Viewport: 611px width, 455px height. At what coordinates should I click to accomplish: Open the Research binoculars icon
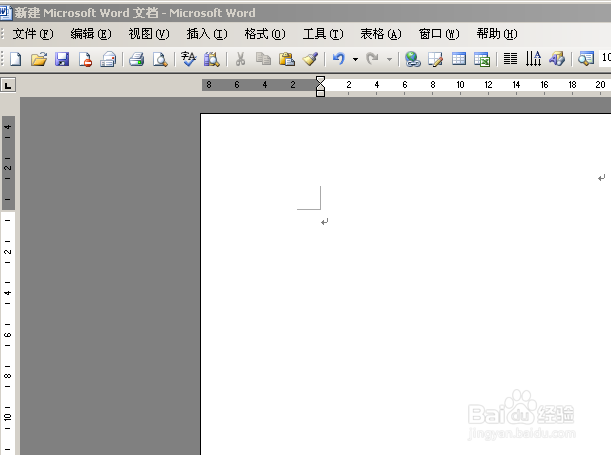212,59
